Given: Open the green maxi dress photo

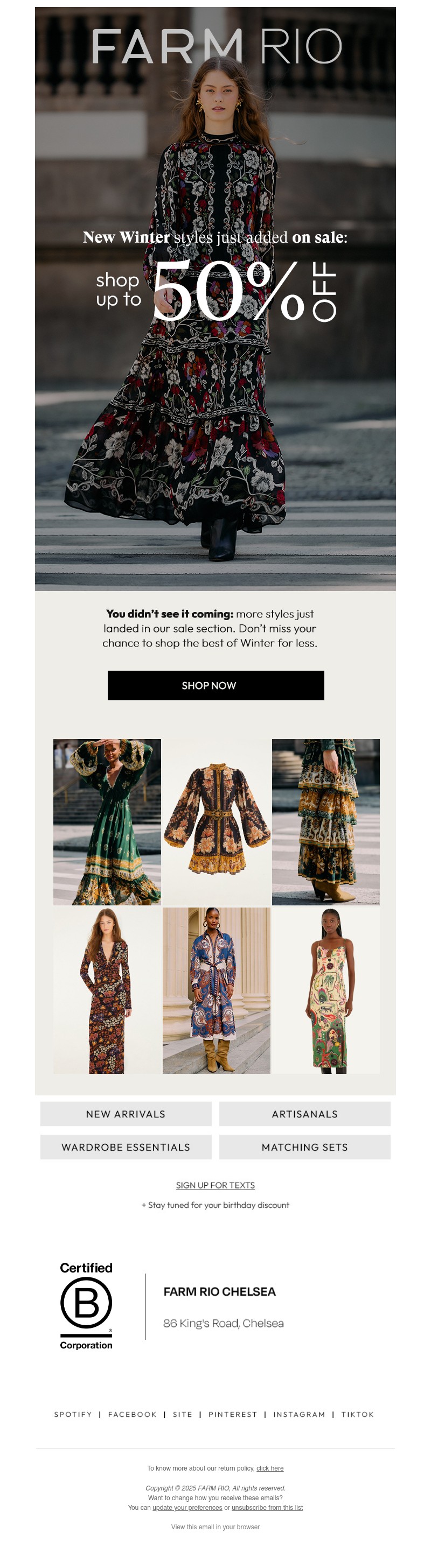Looking at the screenshot, I should [x=107, y=822].
